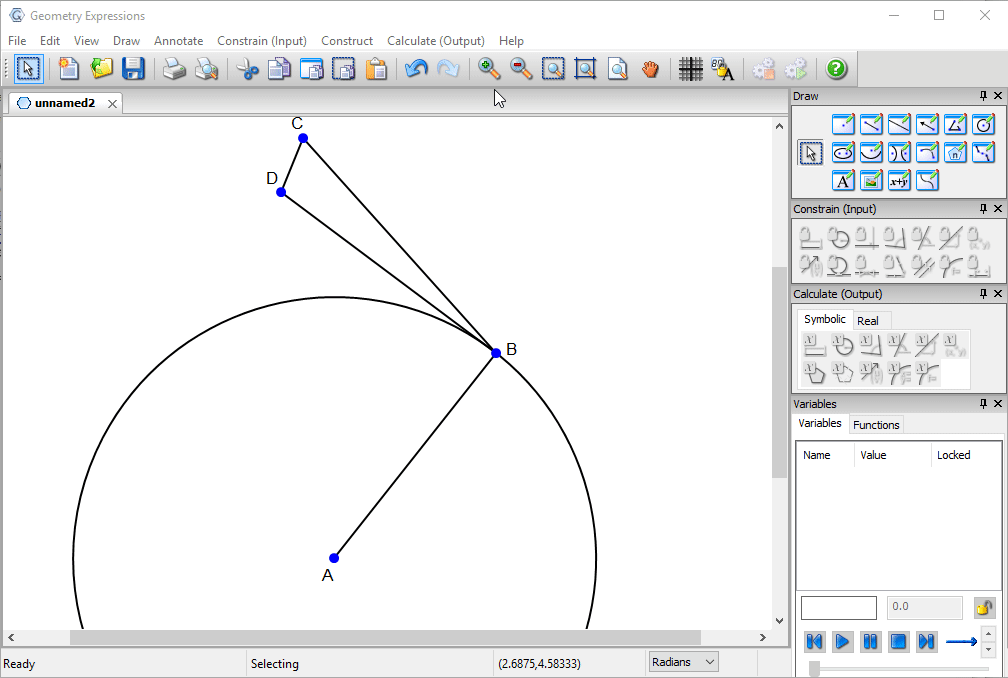The image size is (1008, 678).
Task: Open the View menu
Action: pyautogui.click(x=86, y=40)
